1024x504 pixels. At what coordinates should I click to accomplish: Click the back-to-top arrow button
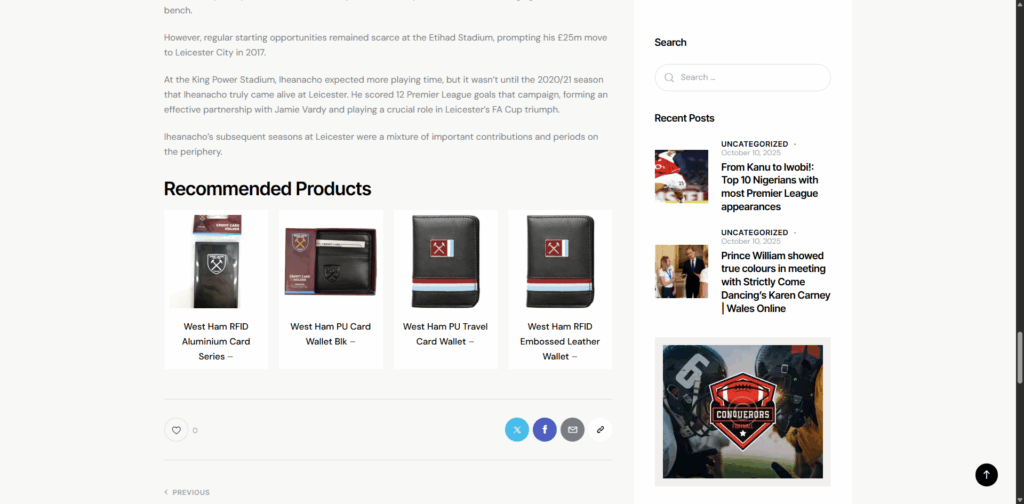(x=986, y=475)
